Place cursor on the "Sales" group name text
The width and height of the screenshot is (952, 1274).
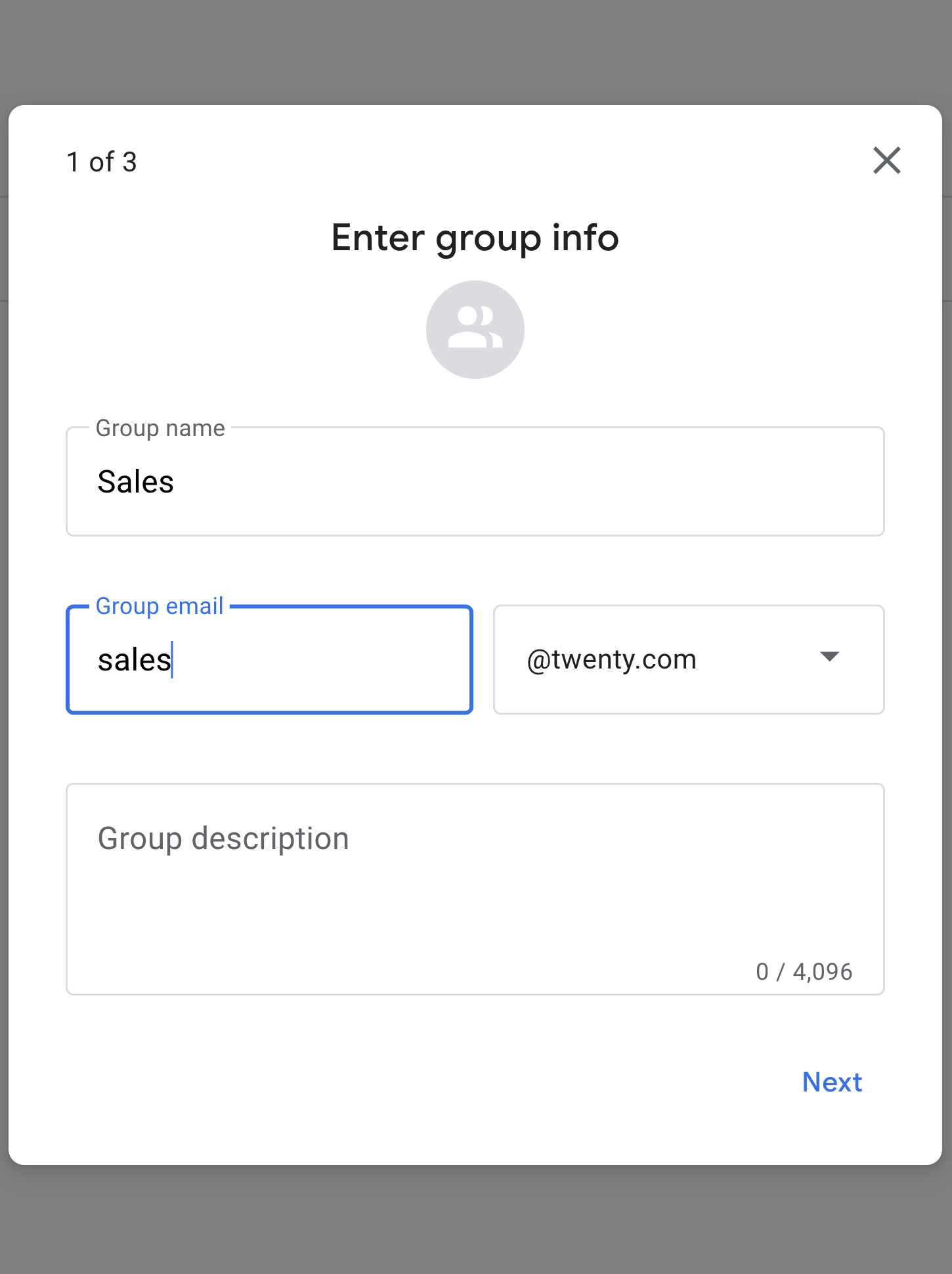click(x=136, y=482)
